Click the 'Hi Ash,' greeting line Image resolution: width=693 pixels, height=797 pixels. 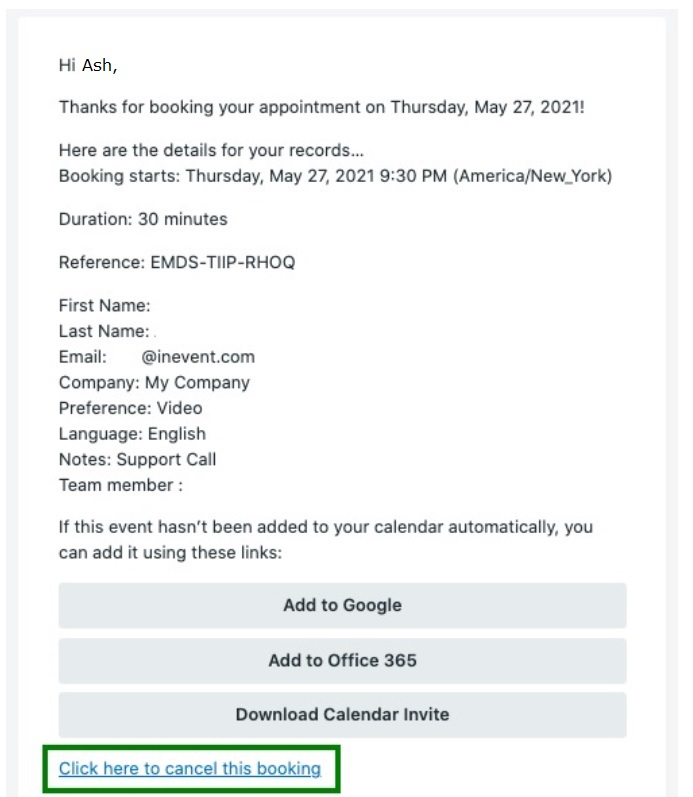88,66
